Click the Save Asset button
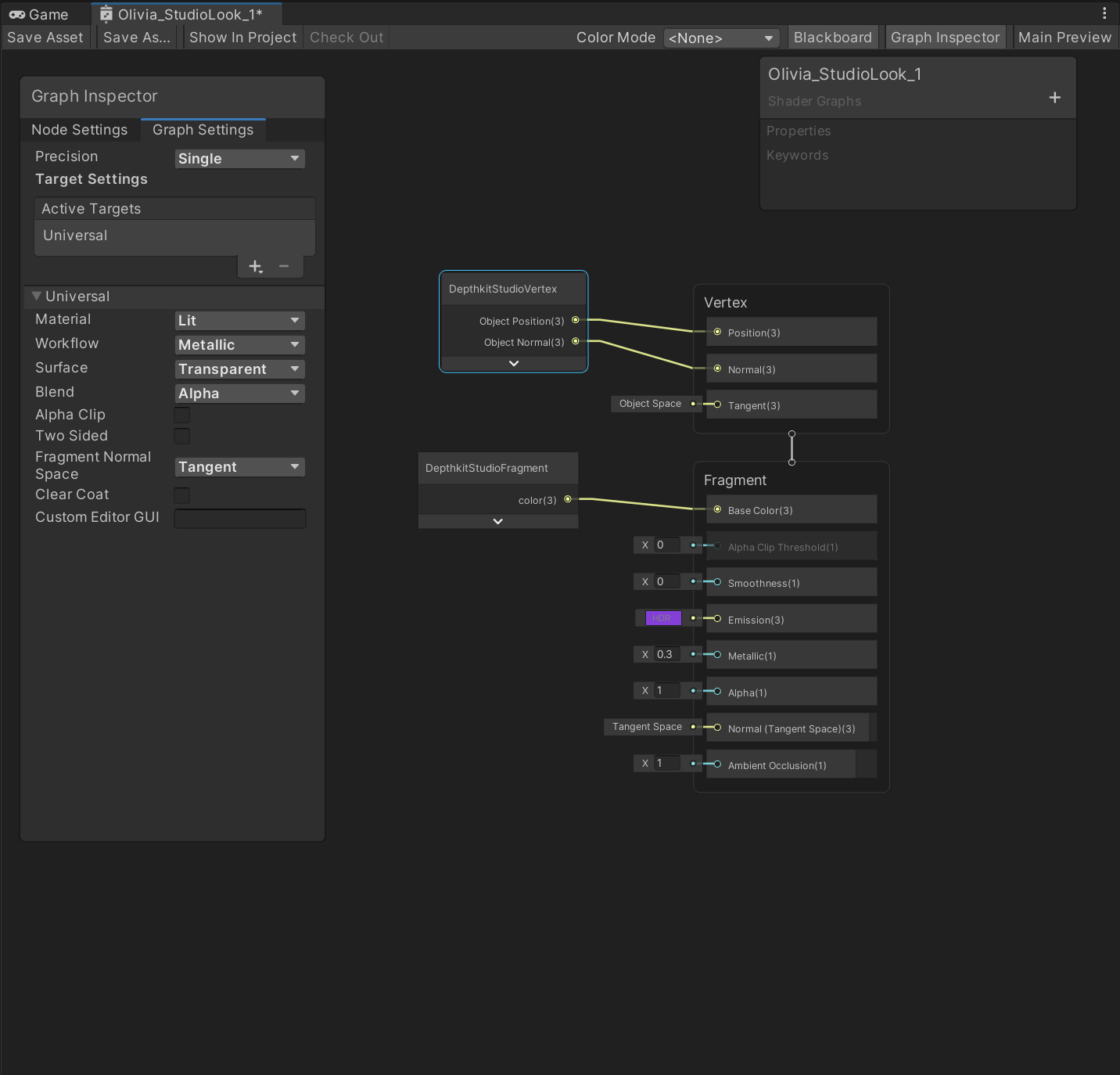 coord(45,37)
